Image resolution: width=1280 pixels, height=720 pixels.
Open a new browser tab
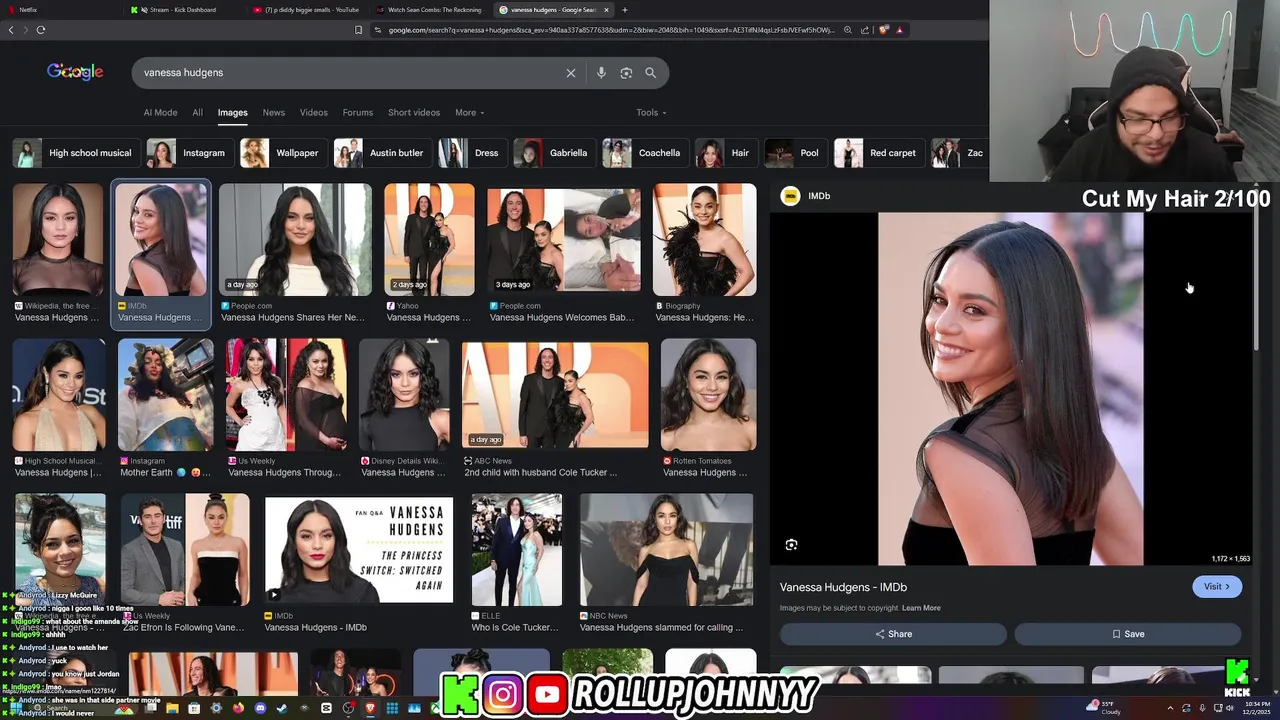click(624, 10)
